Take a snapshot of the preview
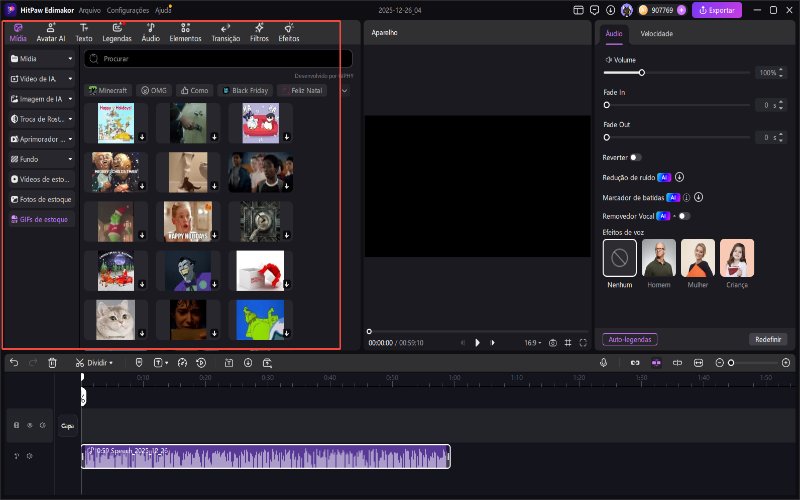 (553, 343)
